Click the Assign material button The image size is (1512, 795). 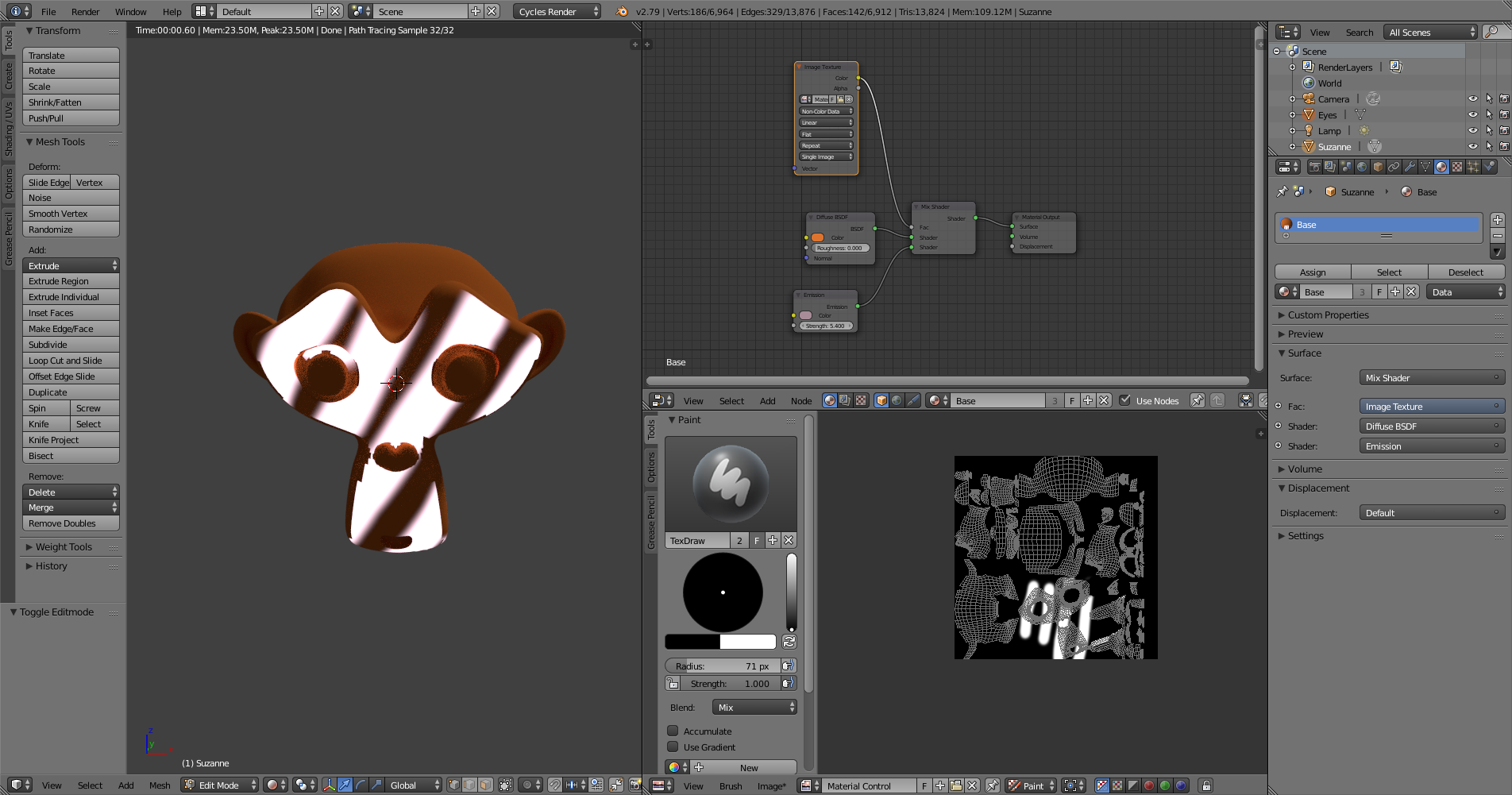coord(1313,272)
